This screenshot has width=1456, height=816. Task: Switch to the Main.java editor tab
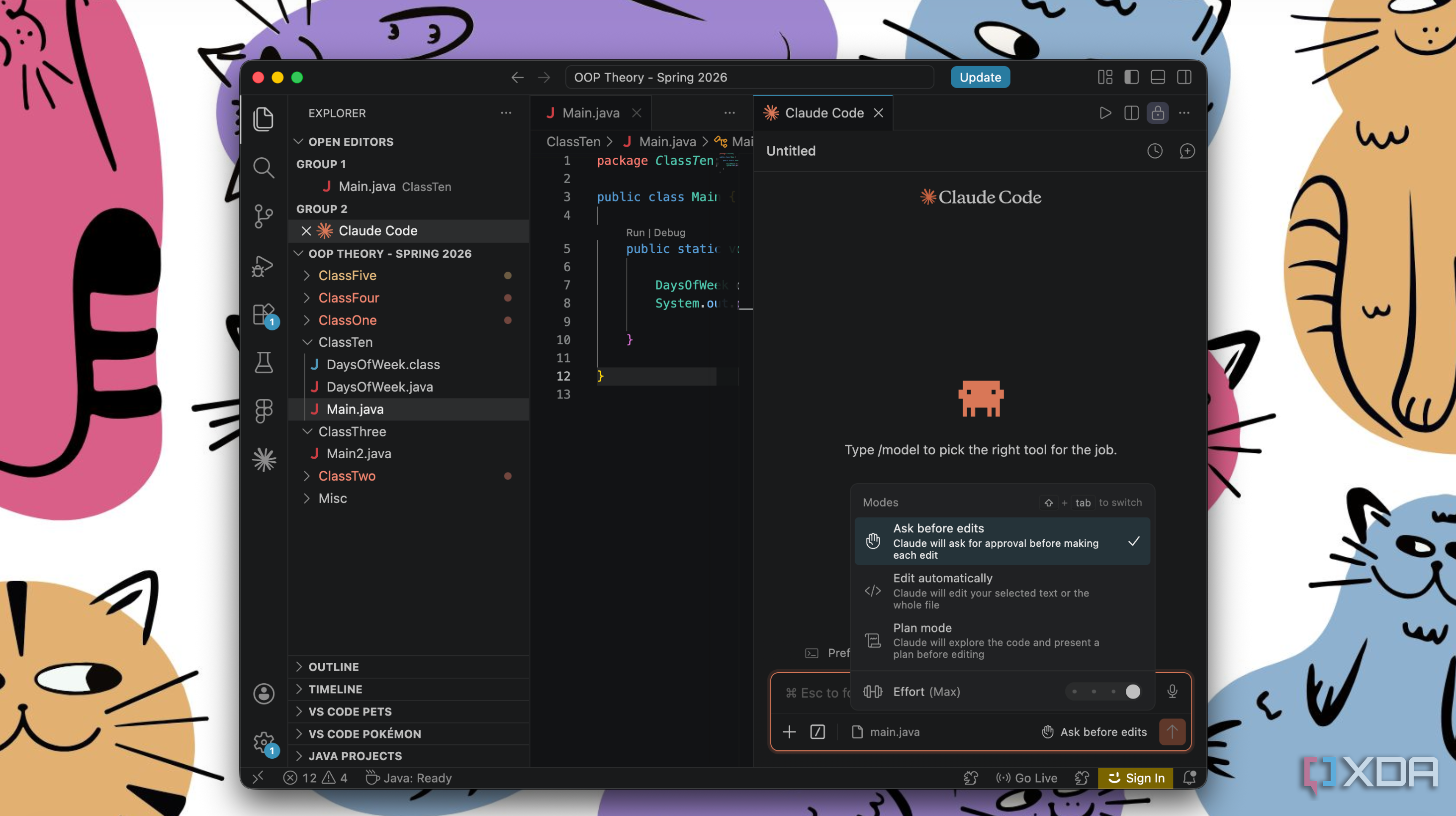(590, 113)
